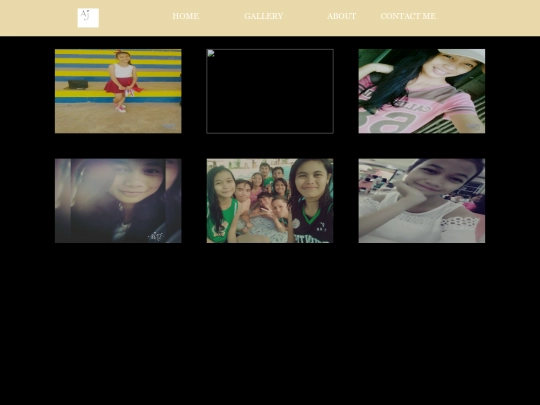540x405 pixels.
Task: Open the CONTACT ME page
Action: [x=408, y=16]
